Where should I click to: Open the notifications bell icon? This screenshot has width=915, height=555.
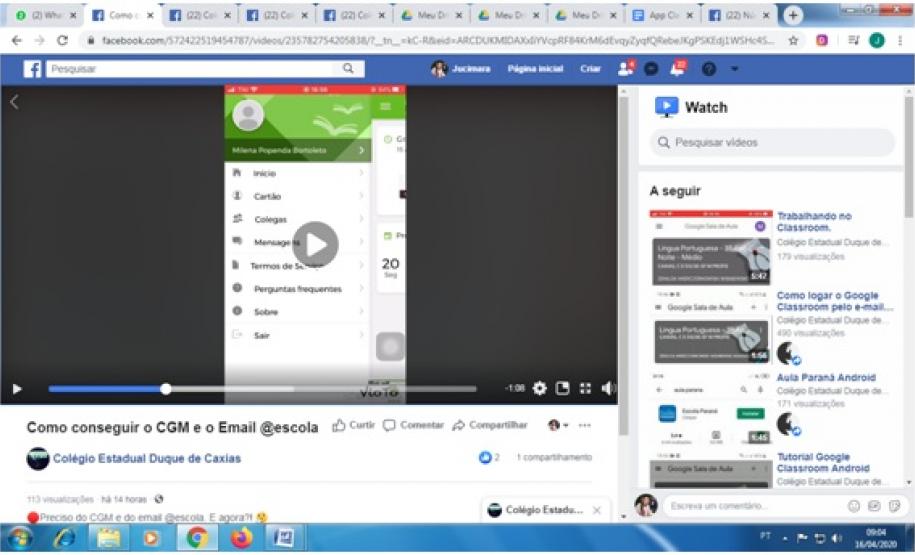(677, 69)
